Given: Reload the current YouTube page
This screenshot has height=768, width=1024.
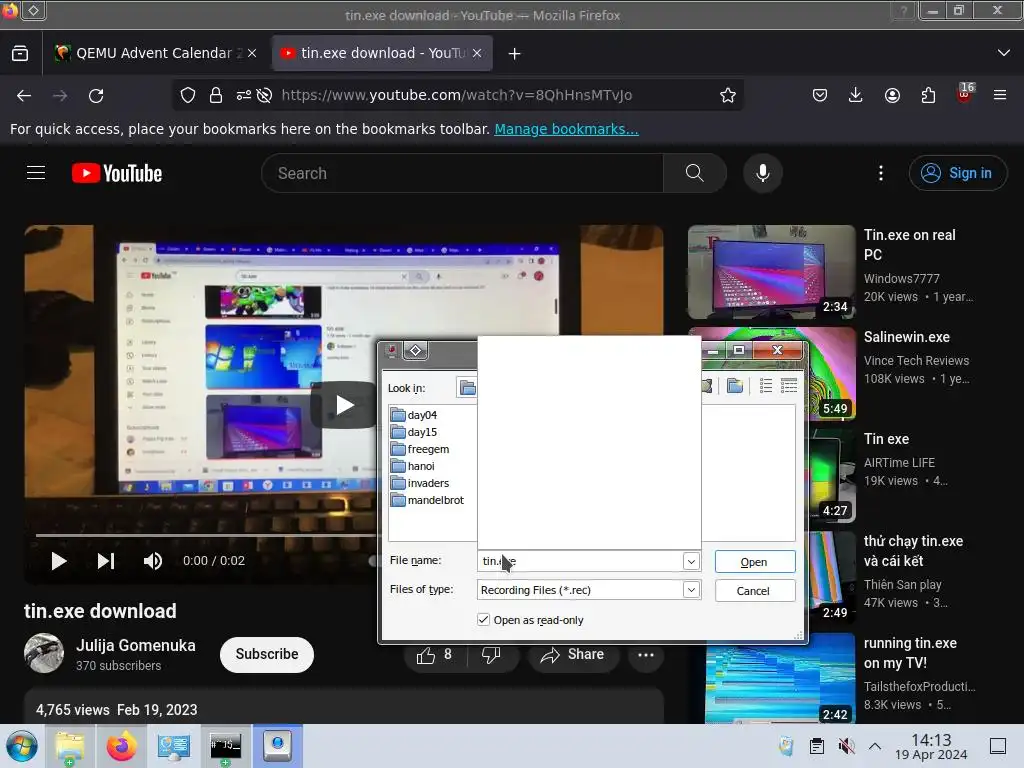Looking at the screenshot, I should point(96,96).
